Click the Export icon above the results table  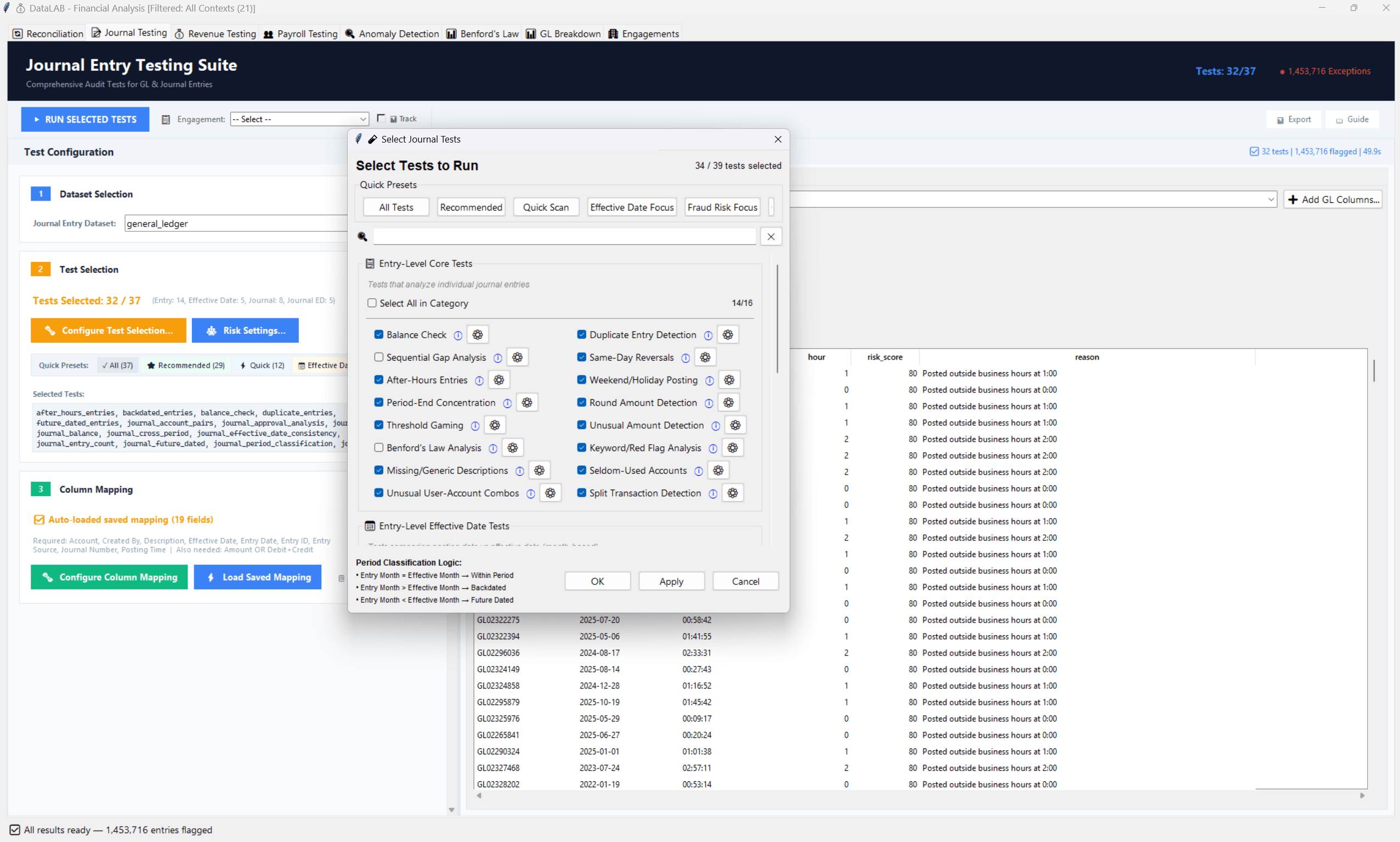coord(1295,119)
